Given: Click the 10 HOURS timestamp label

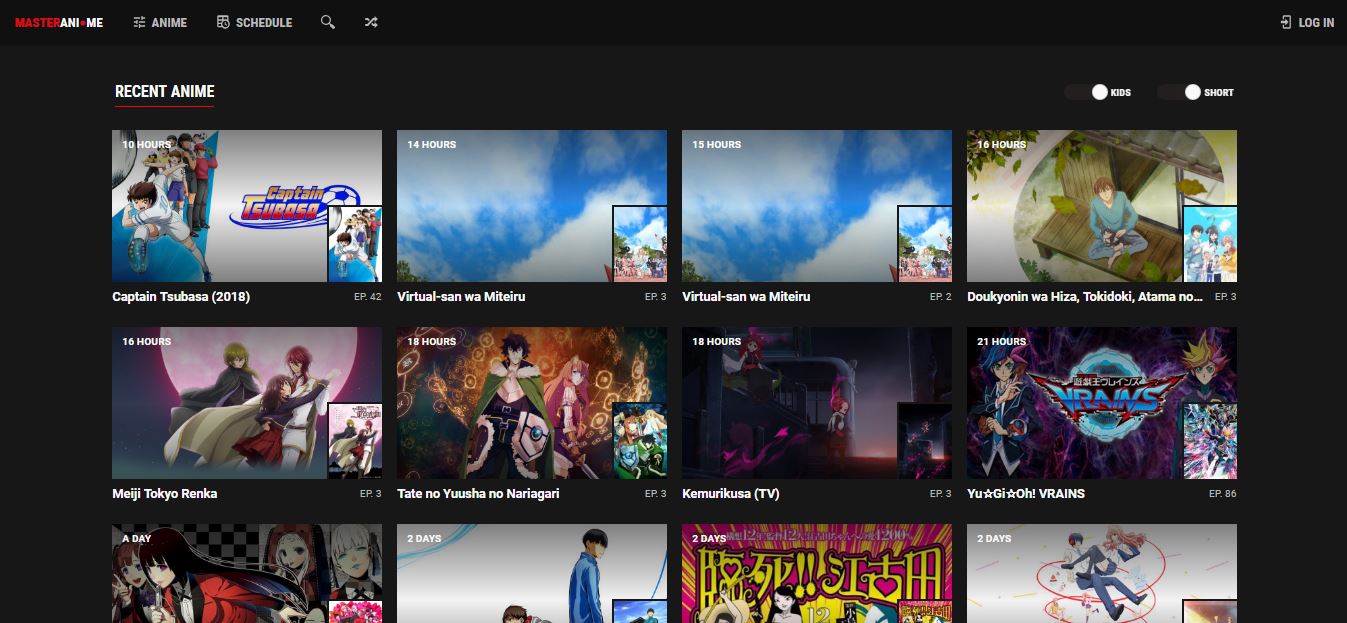Looking at the screenshot, I should click(x=147, y=145).
